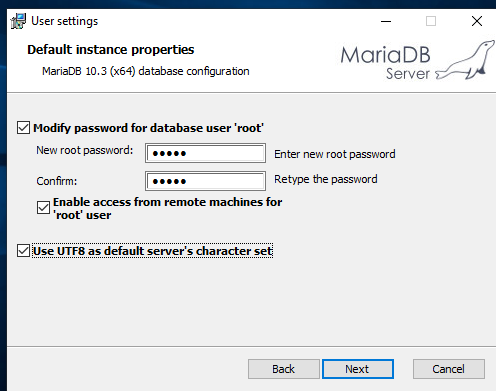Click the 'User settings' title bar text
The height and width of the screenshot is (391, 496).
(65, 21)
